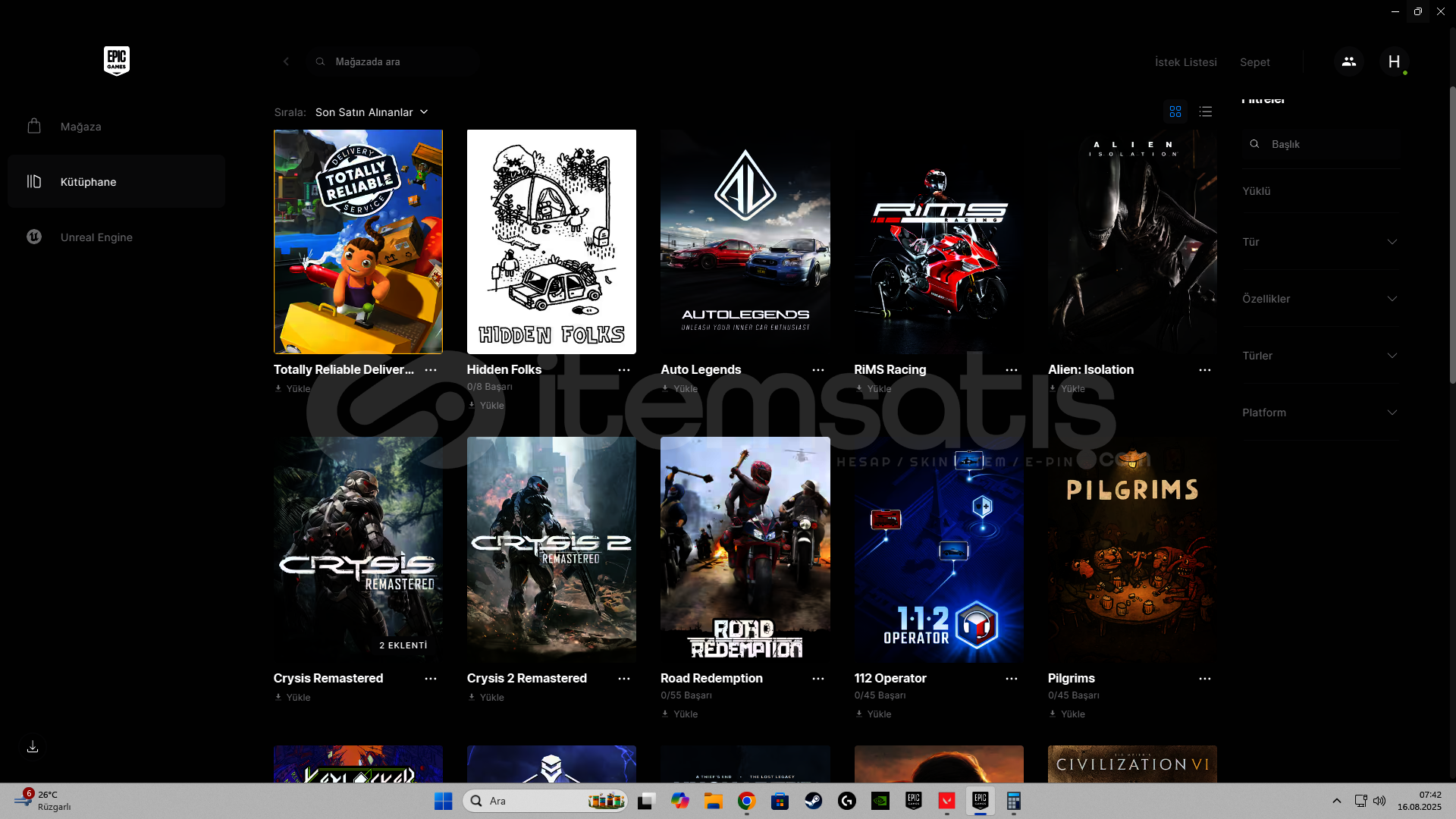Open the Sırala sort dropdown

coord(372,111)
